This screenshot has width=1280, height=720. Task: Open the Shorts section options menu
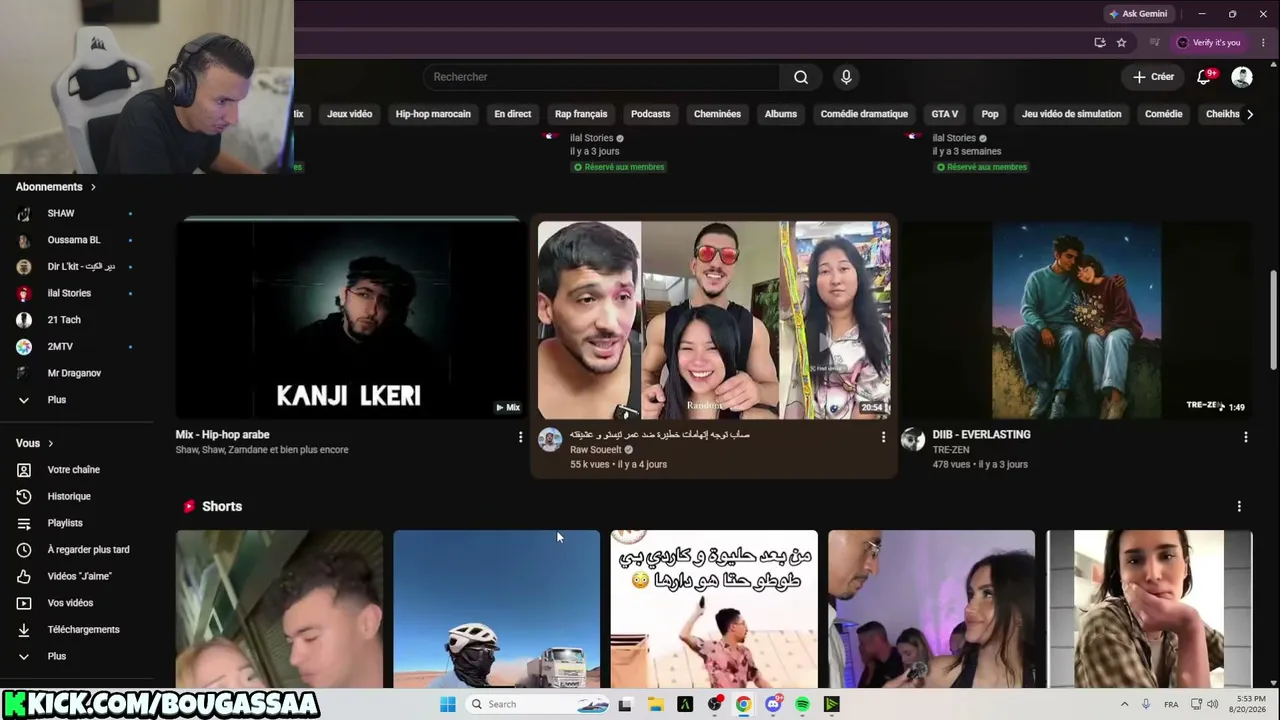click(1239, 506)
